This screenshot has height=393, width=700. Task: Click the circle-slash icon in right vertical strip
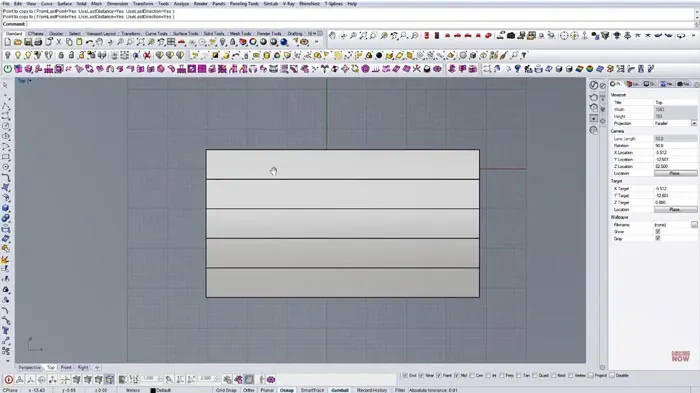tap(594, 85)
